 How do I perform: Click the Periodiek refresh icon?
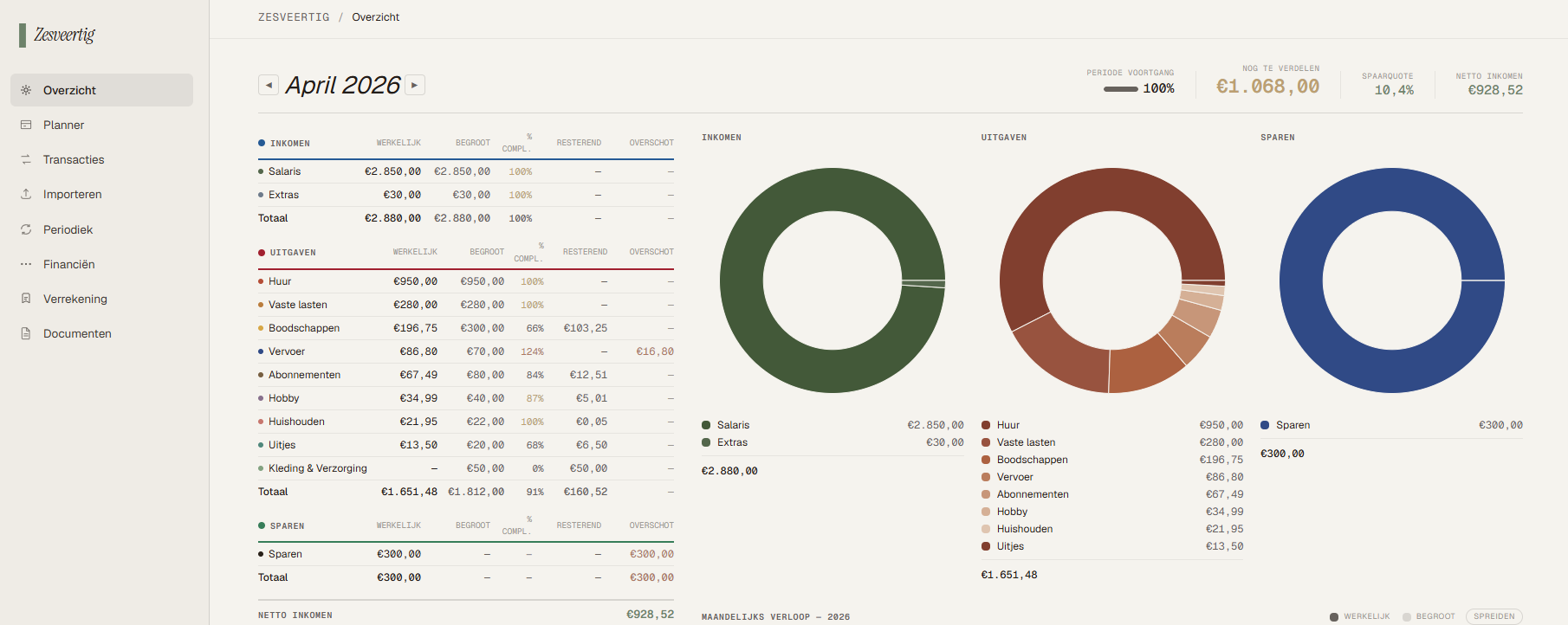point(26,229)
